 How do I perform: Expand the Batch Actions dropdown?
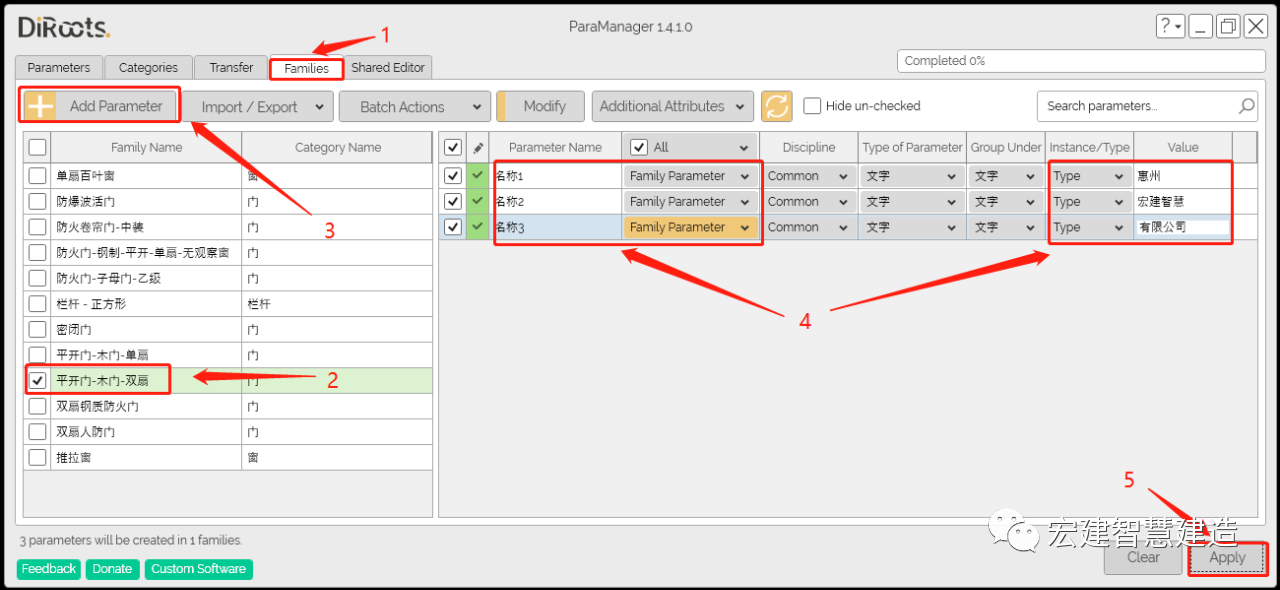point(415,107)
